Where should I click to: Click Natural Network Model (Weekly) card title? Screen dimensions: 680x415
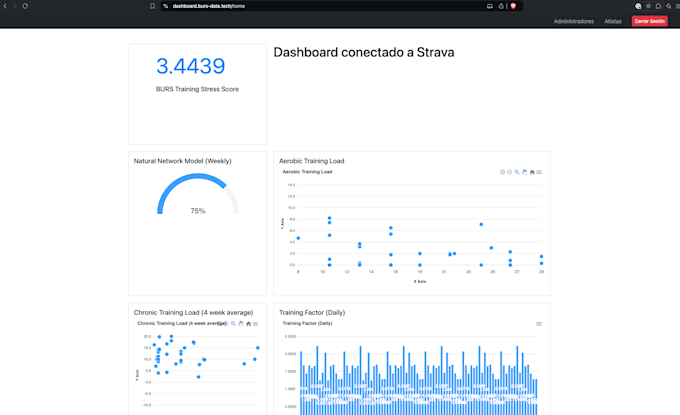point(183,161)
